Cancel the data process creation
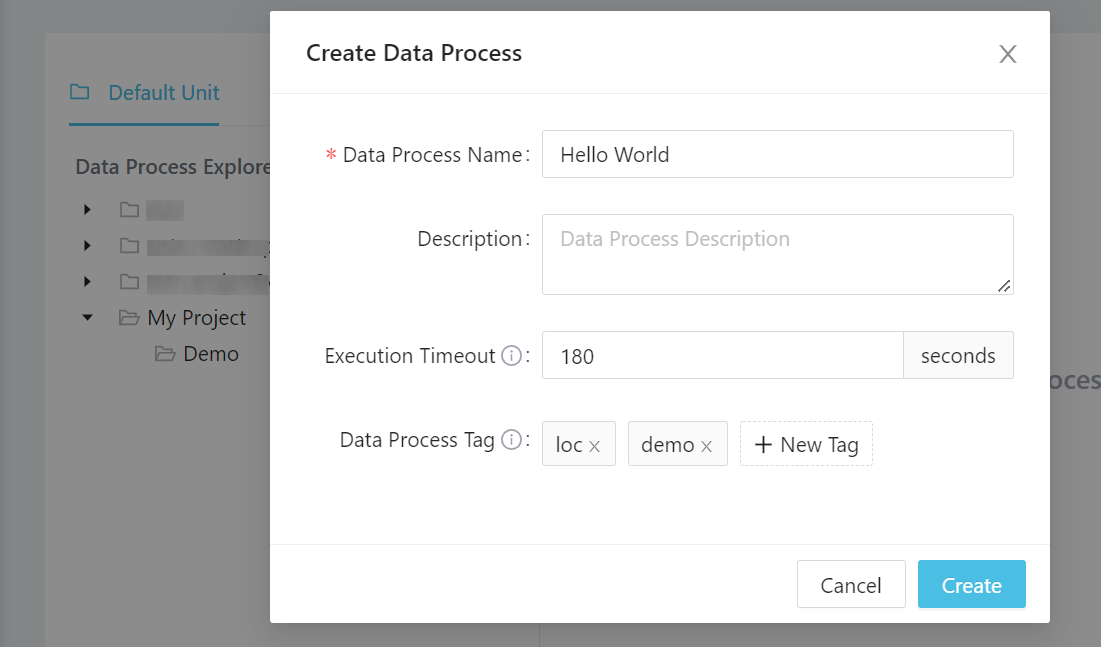Image resolution: width=1101 pixels, height=647 pixels. click(x=850, y=585)
